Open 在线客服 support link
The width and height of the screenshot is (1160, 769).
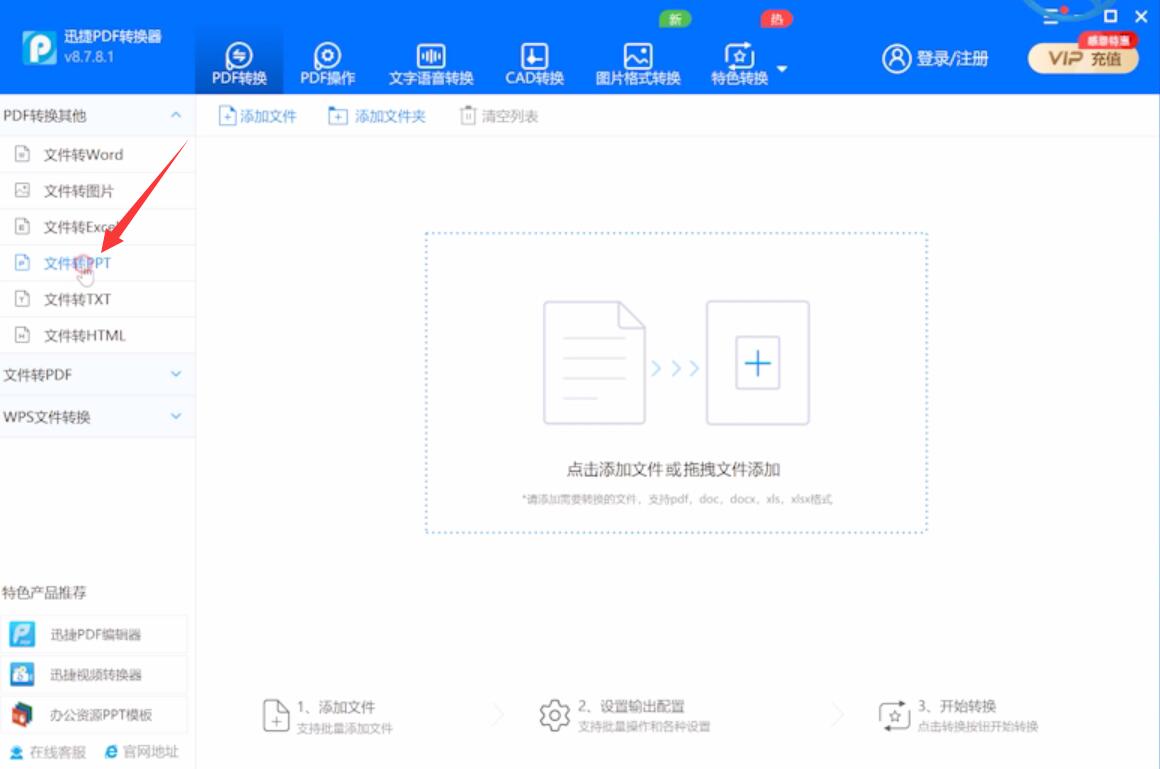click(x=47, y=752)
